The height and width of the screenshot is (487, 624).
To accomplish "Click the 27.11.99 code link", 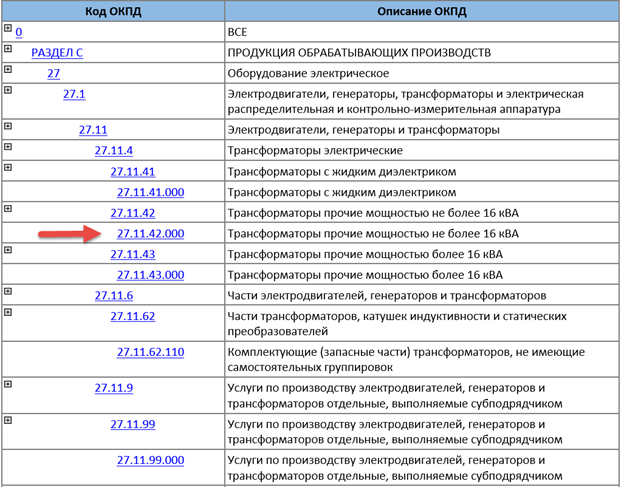I will click(133, 425).
